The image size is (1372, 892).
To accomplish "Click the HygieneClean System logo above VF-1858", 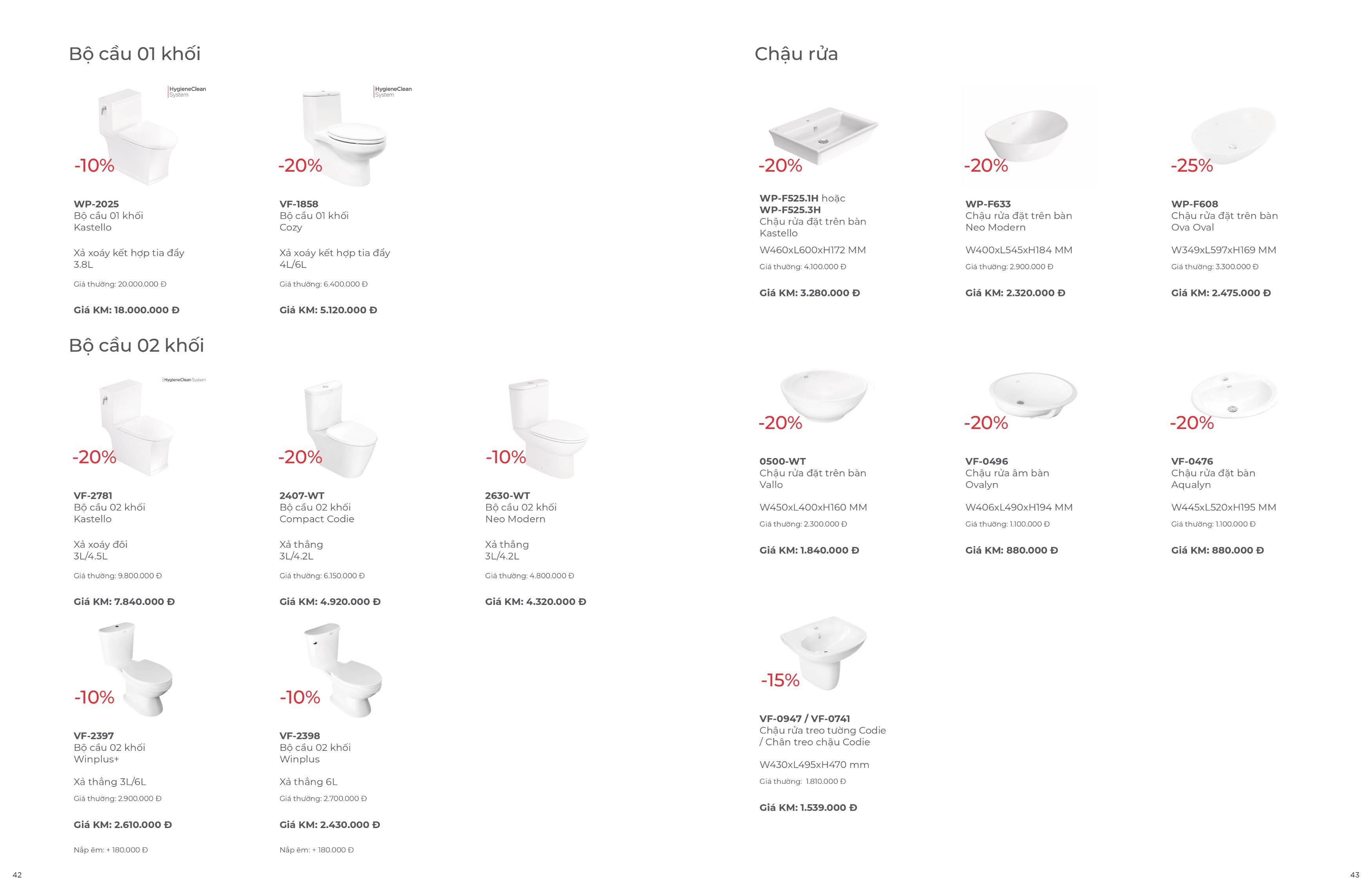I will click(392, 92).
